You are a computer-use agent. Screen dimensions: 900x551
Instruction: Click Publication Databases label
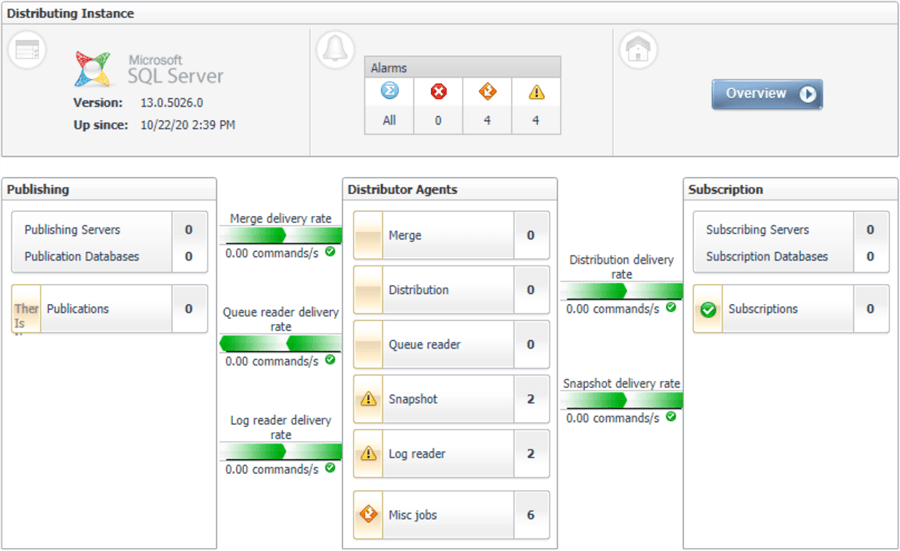pyautogui.click(x=82, y=257)
